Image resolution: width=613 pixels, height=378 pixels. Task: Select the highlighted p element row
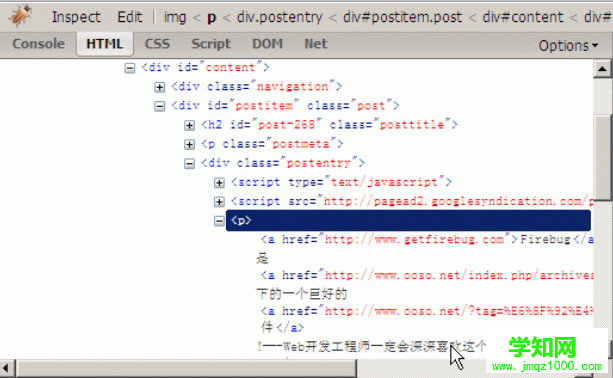408,220
